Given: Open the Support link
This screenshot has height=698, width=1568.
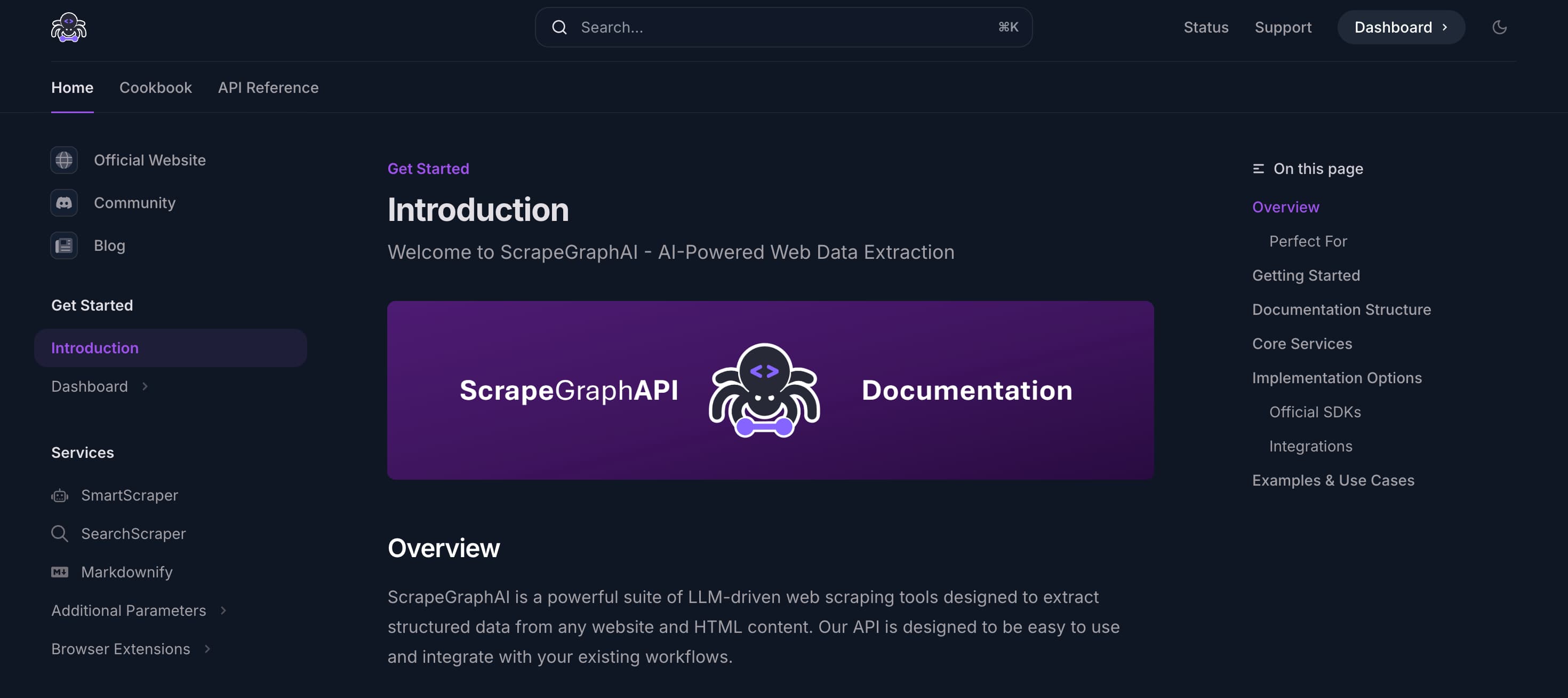Looking at the screenshot, I should pyautogui.click(x=1283, y=27).
